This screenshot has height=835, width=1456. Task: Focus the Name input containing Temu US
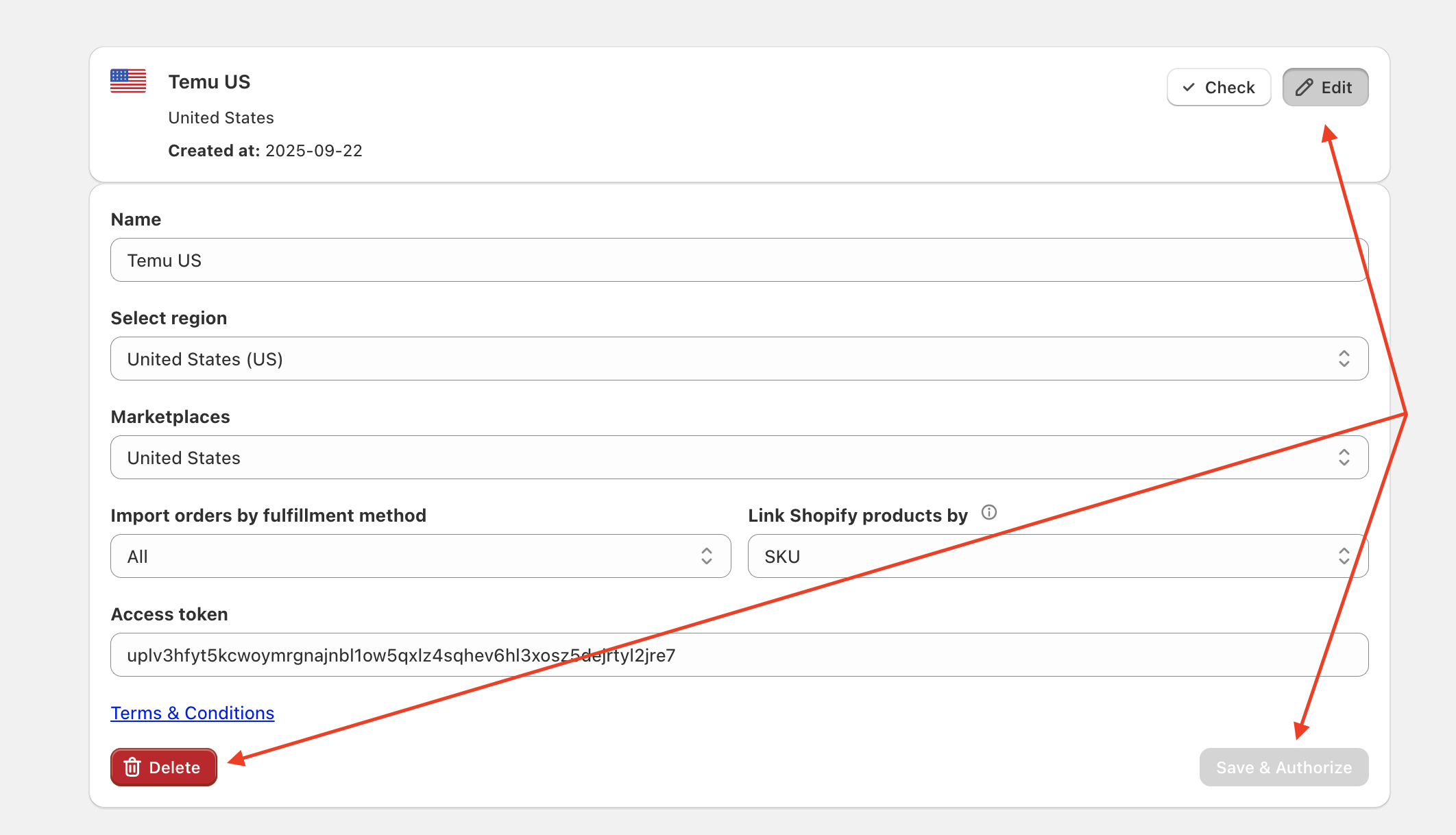coord(739,260)
